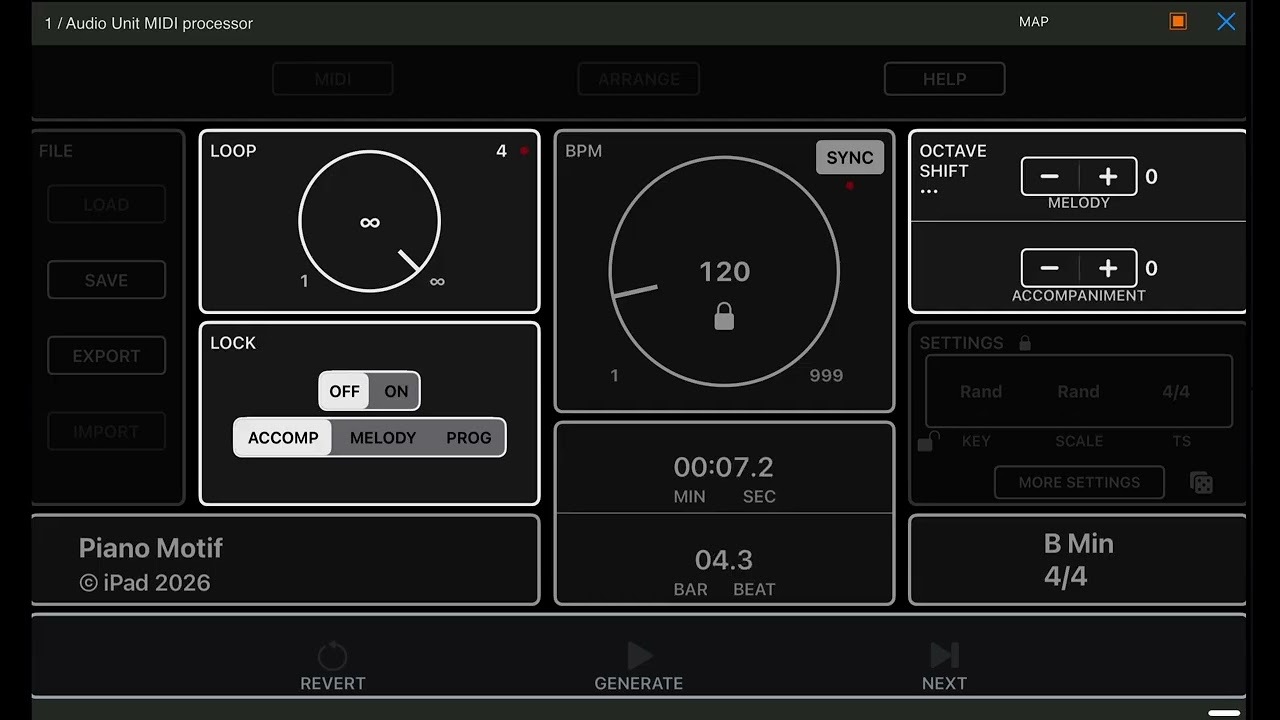Click the Piano Motif title text
The image size is (1280, 720).
pyautogui.click(x=151, y=548)
